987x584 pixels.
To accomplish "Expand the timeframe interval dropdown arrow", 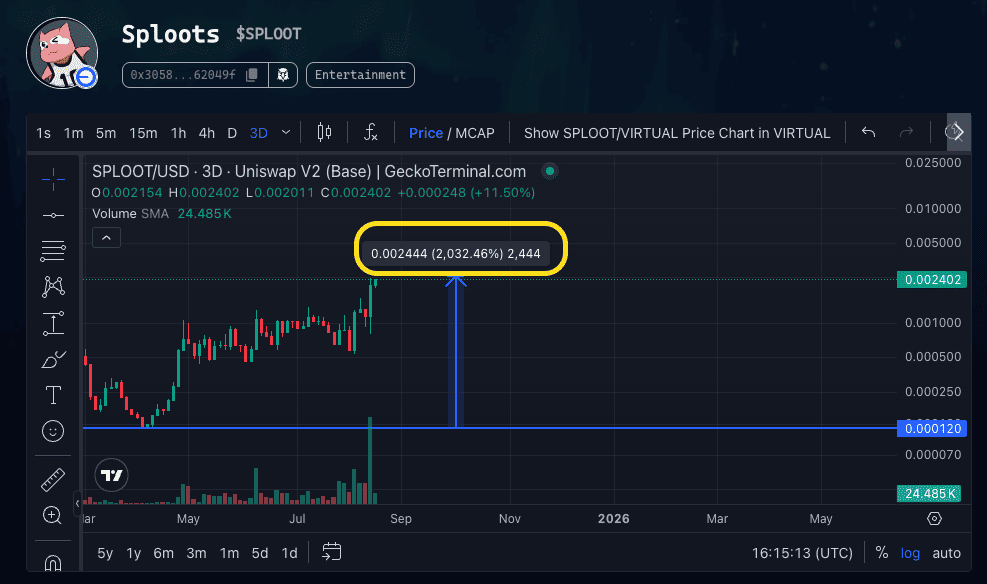I will [x=286, y=132].
